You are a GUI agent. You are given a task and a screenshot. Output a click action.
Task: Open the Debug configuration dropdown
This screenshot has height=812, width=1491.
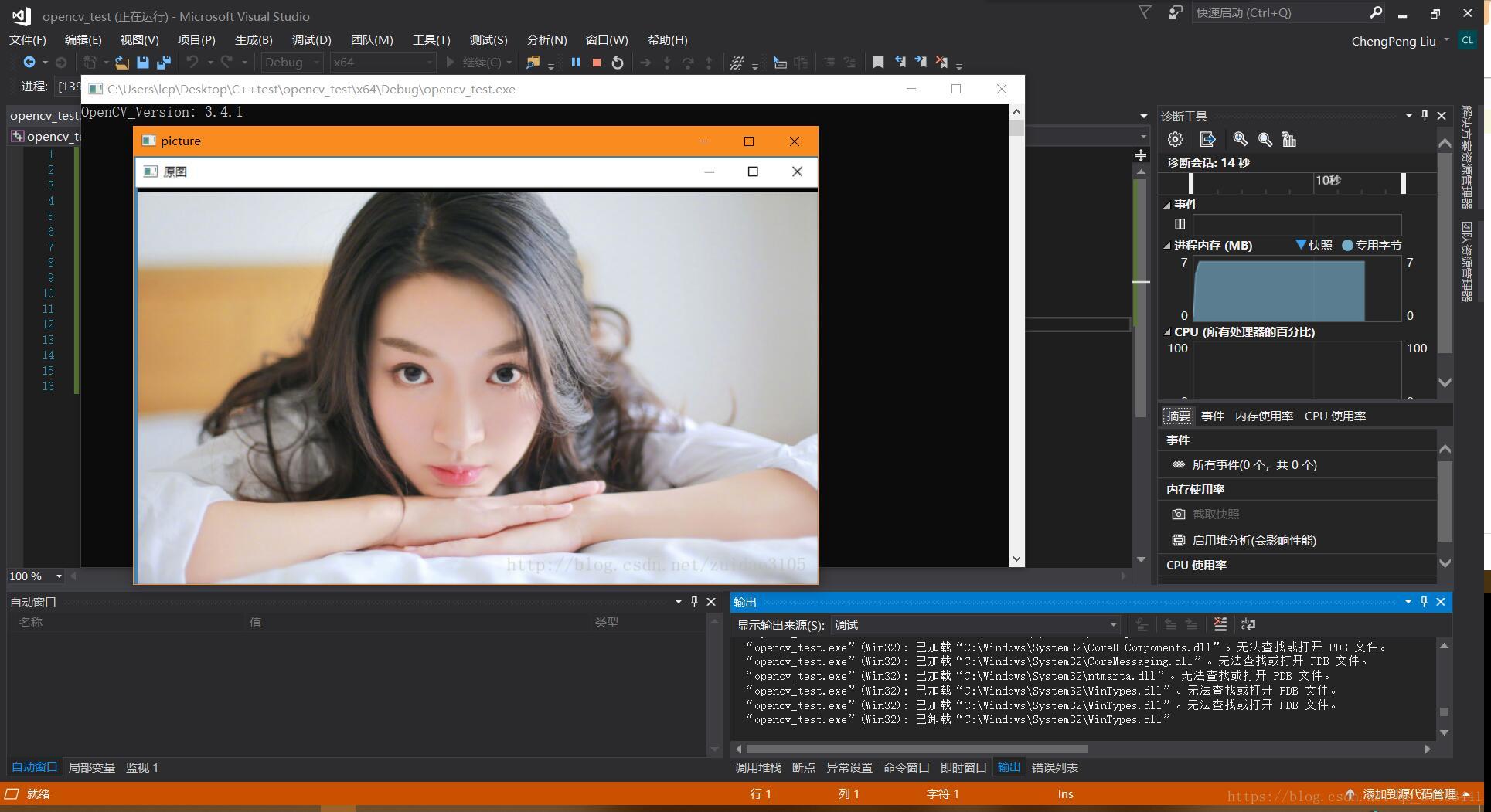point(291,63)
